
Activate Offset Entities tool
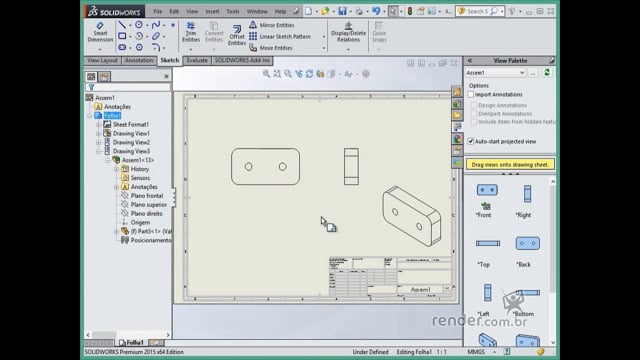click(x=237, y=36)
